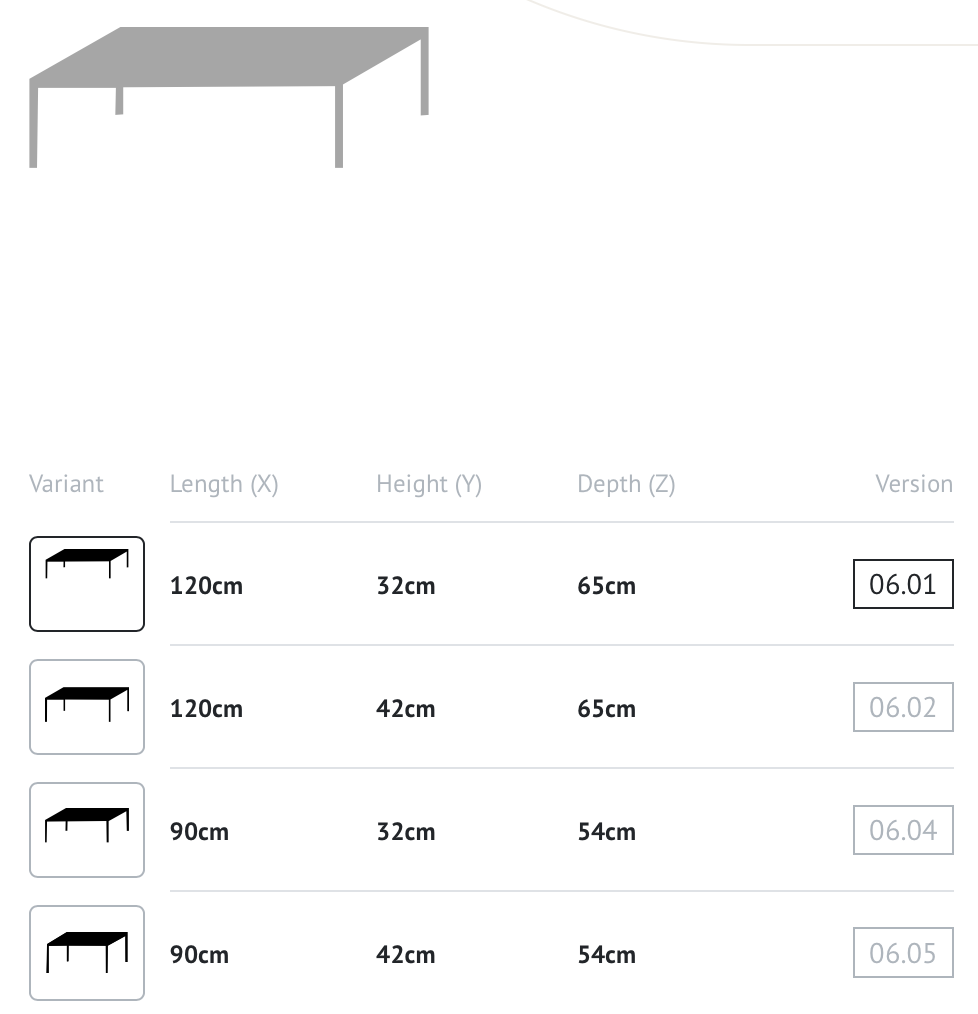The height and width of the screenshot is (1014, 978).
Task: Select version 06.01
Action: click(903, 584)
